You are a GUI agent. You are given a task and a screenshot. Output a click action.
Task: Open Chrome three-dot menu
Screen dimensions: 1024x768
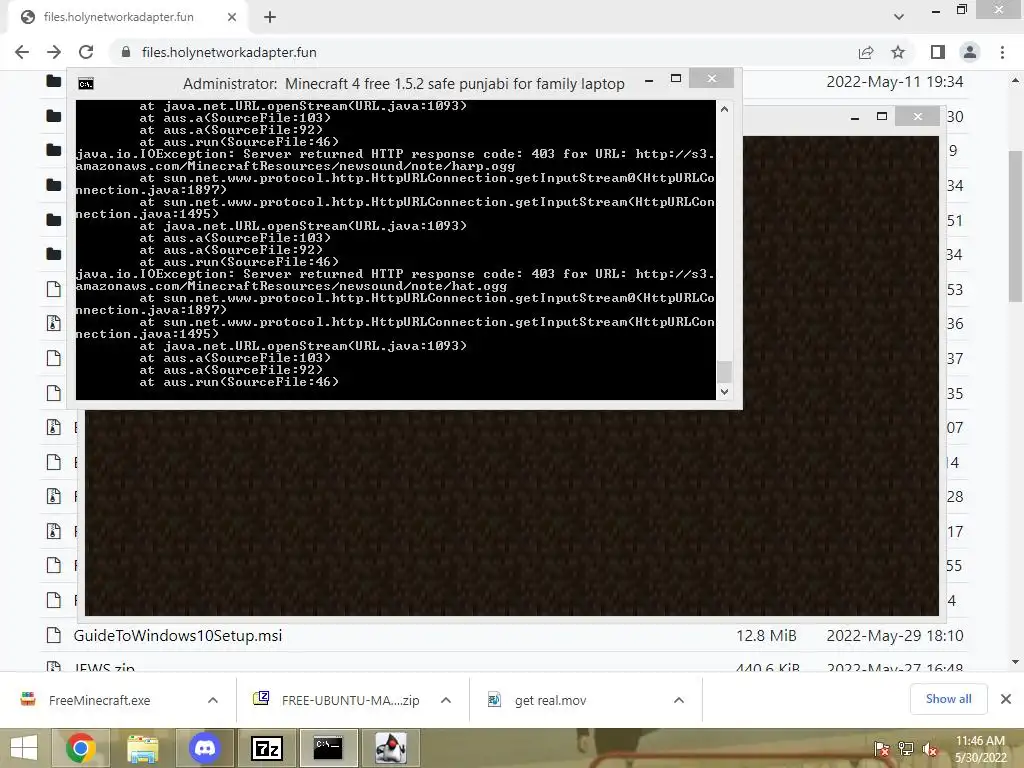coord(1002,52)
